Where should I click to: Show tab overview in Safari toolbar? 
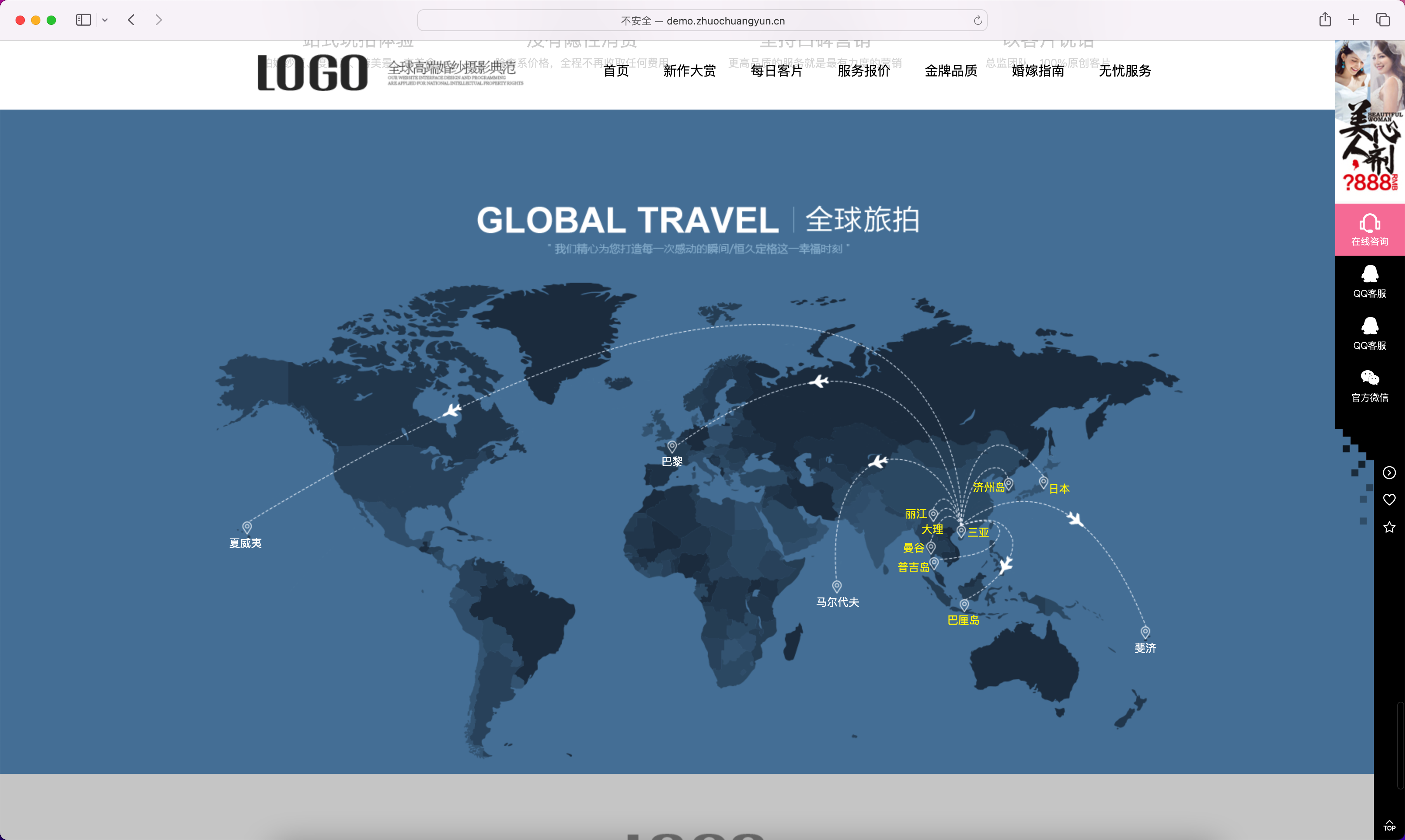click(1383, 20)
